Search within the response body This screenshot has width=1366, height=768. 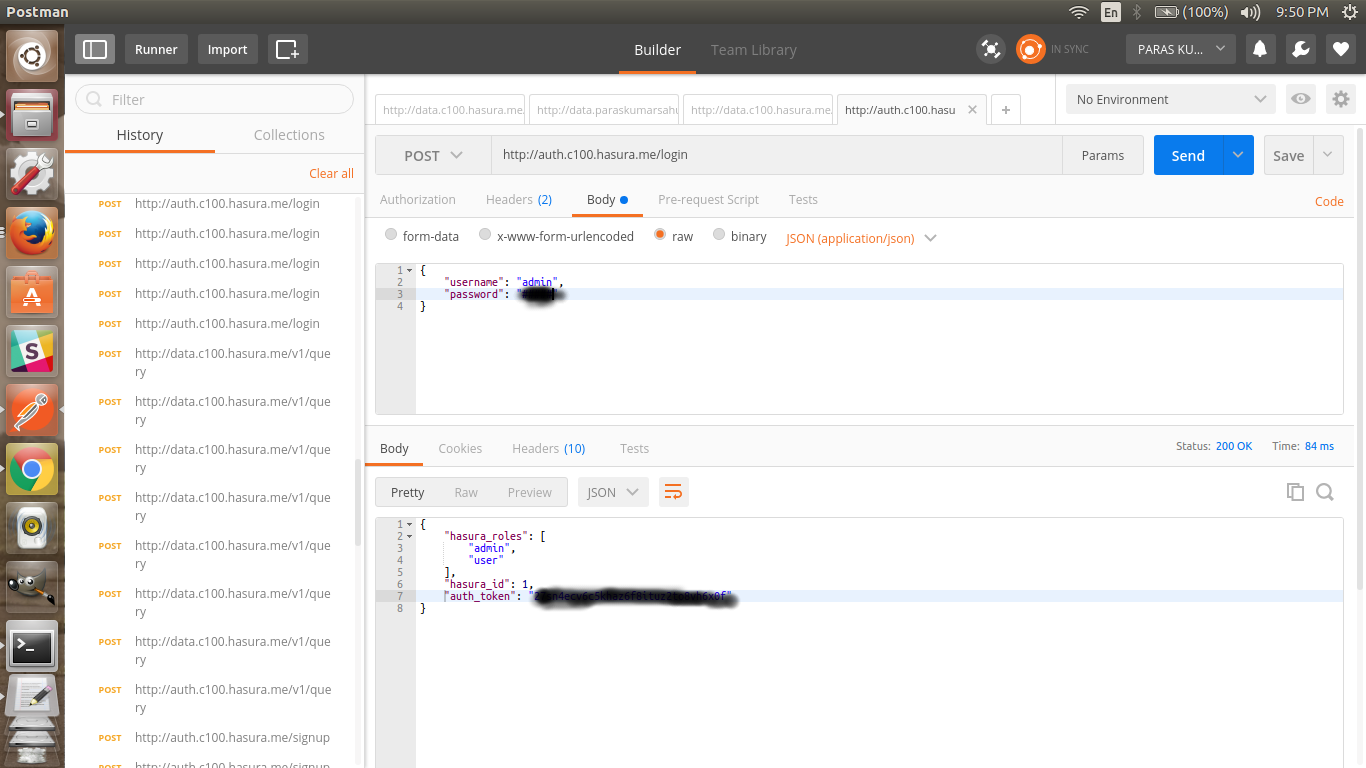pos(1325,492)
